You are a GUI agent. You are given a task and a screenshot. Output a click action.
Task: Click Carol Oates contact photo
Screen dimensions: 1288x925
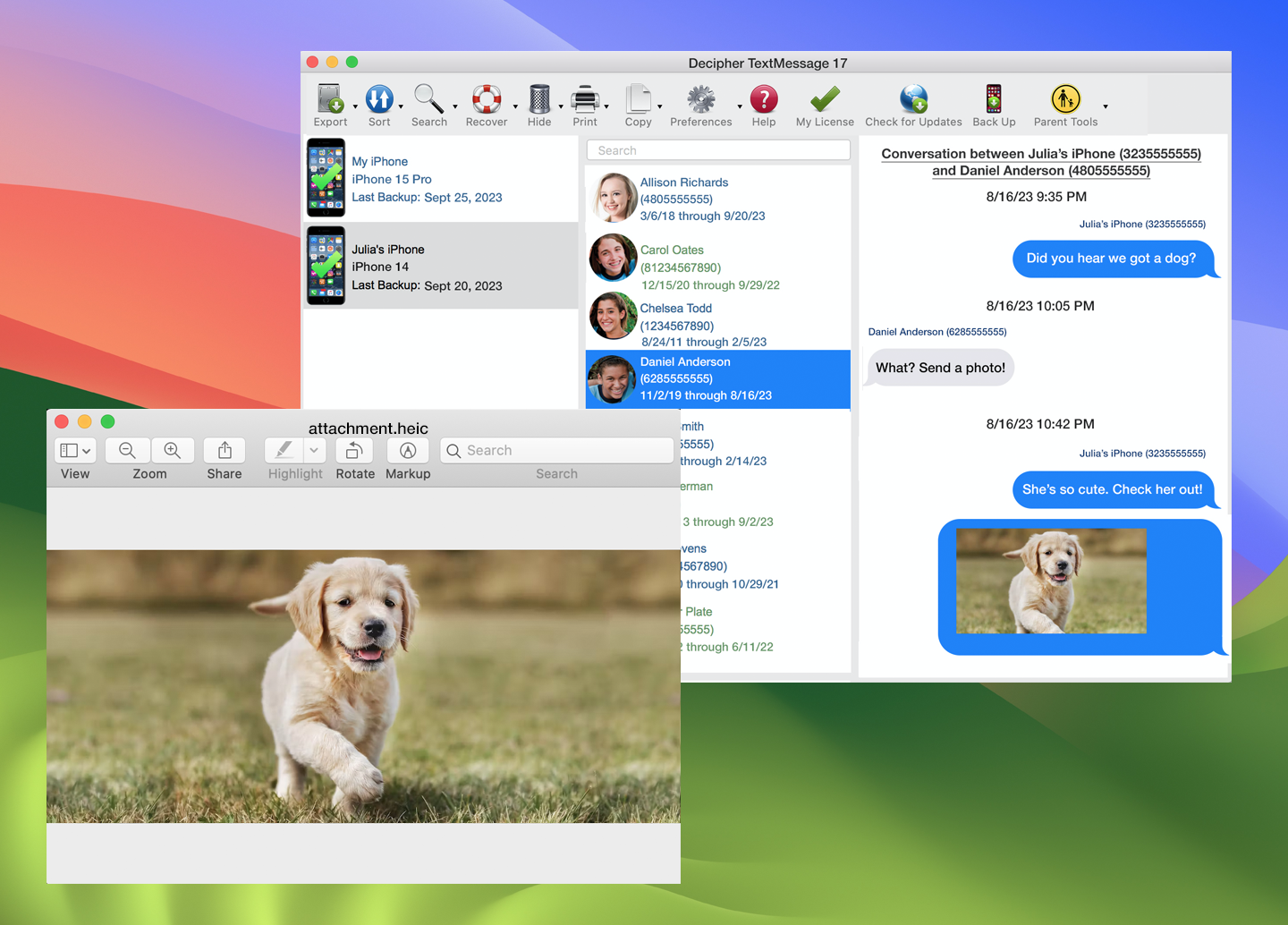pos(613,257)
